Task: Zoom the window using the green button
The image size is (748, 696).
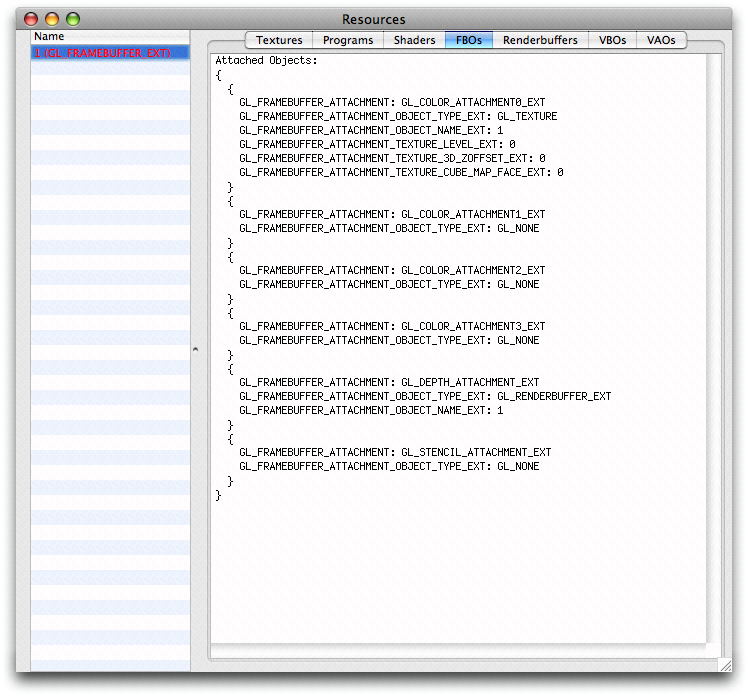Action: [x=73, y=19]
